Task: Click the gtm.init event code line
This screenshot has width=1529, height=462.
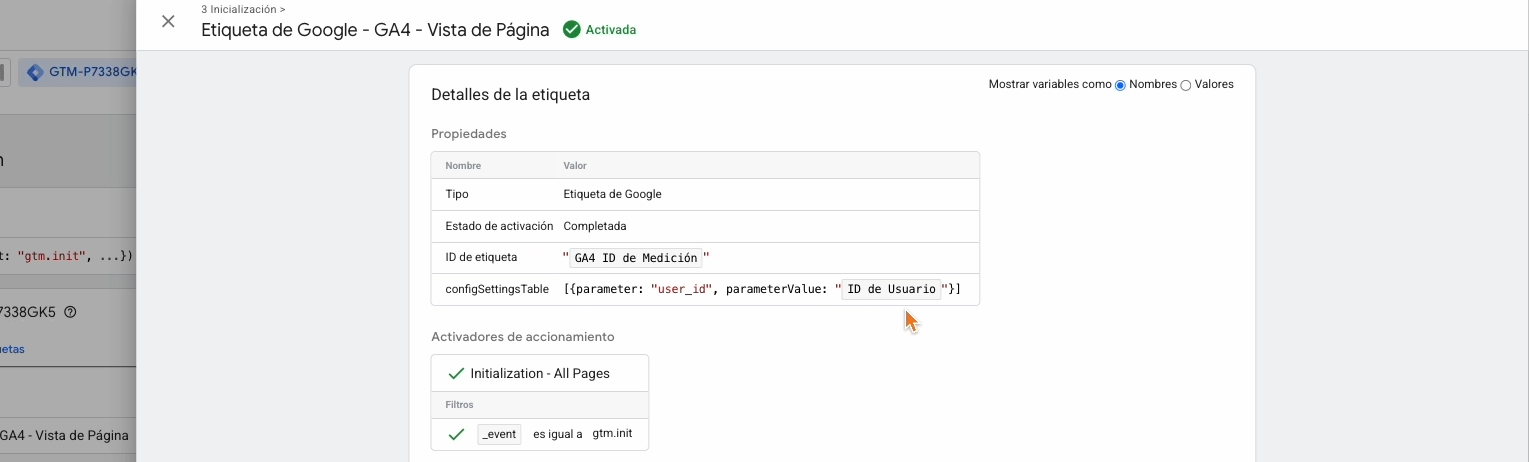Action: coord(66,255)
